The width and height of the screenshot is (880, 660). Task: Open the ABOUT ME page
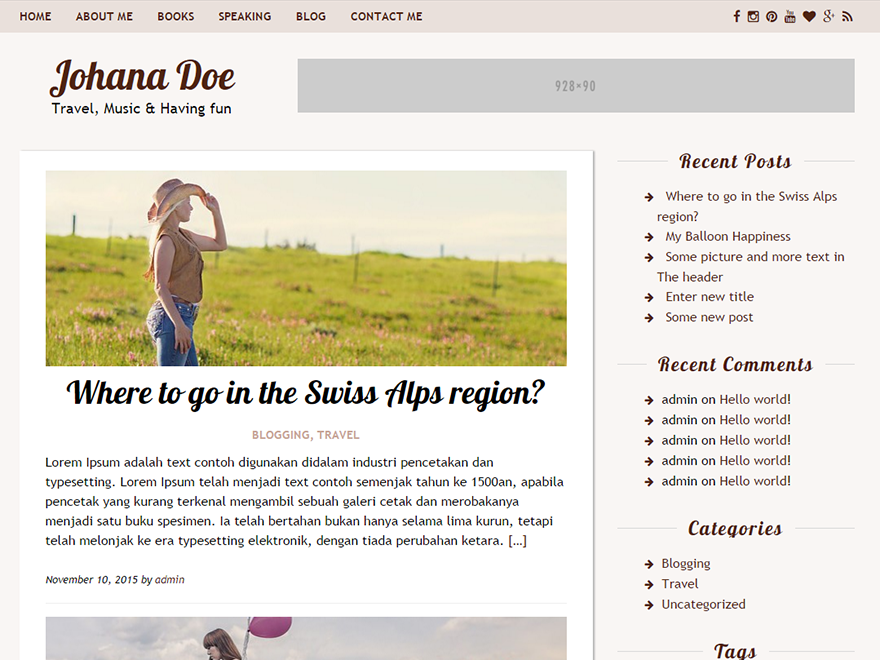tap(104, 16)
